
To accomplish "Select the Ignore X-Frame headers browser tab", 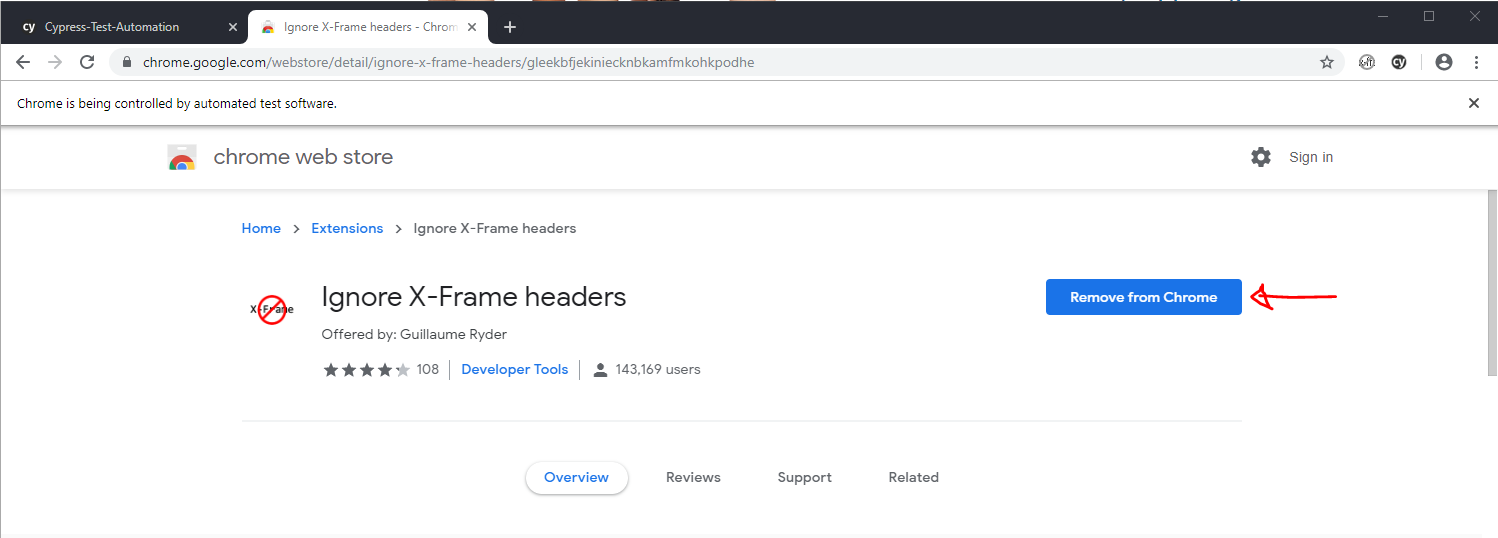I will pos(366,27).
